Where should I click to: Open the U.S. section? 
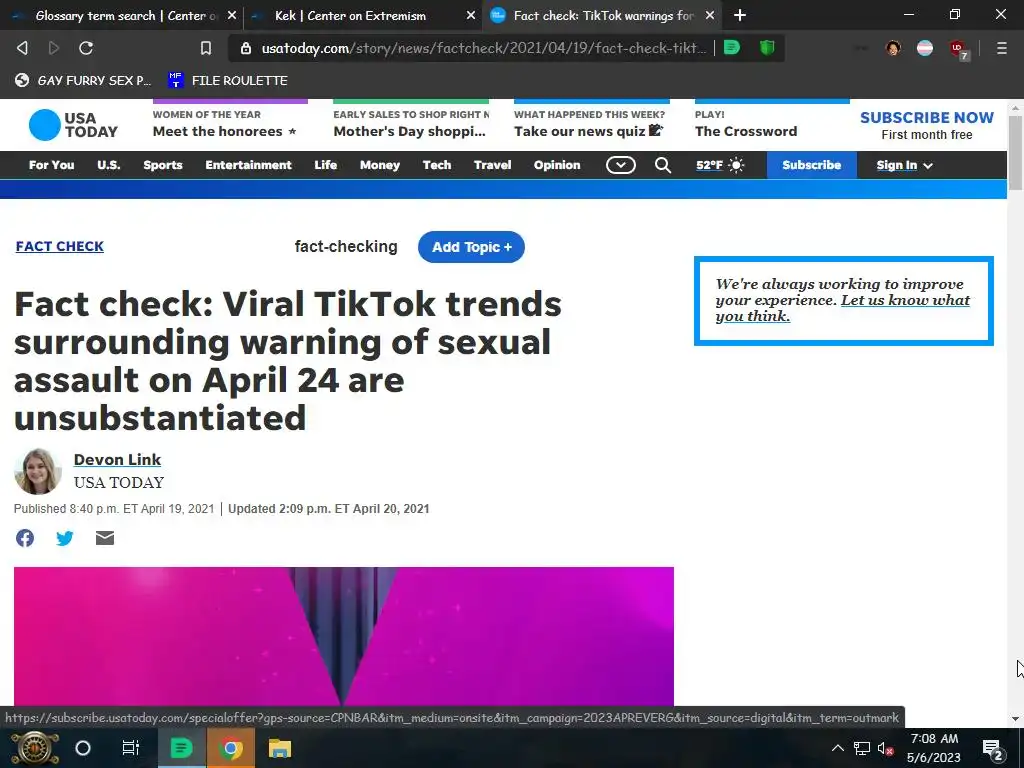coord(108,165)
